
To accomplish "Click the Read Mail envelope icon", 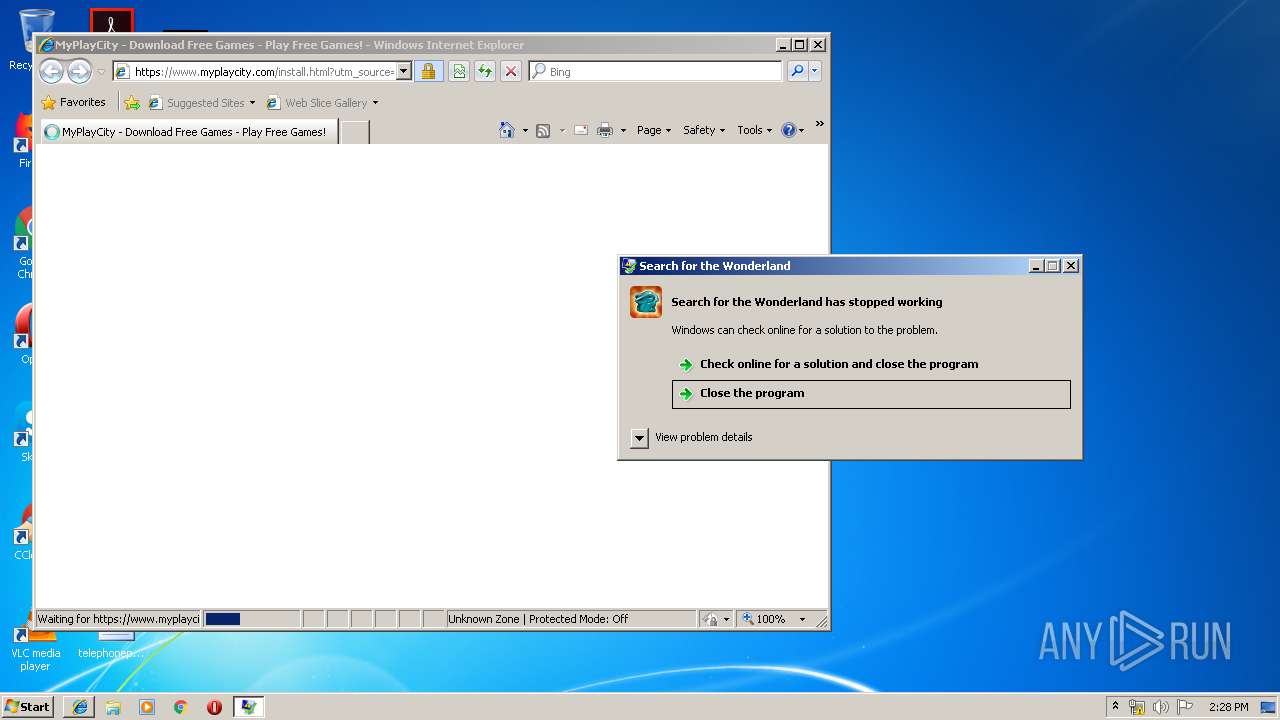I will pyautogui.click(x=580, y=130).
